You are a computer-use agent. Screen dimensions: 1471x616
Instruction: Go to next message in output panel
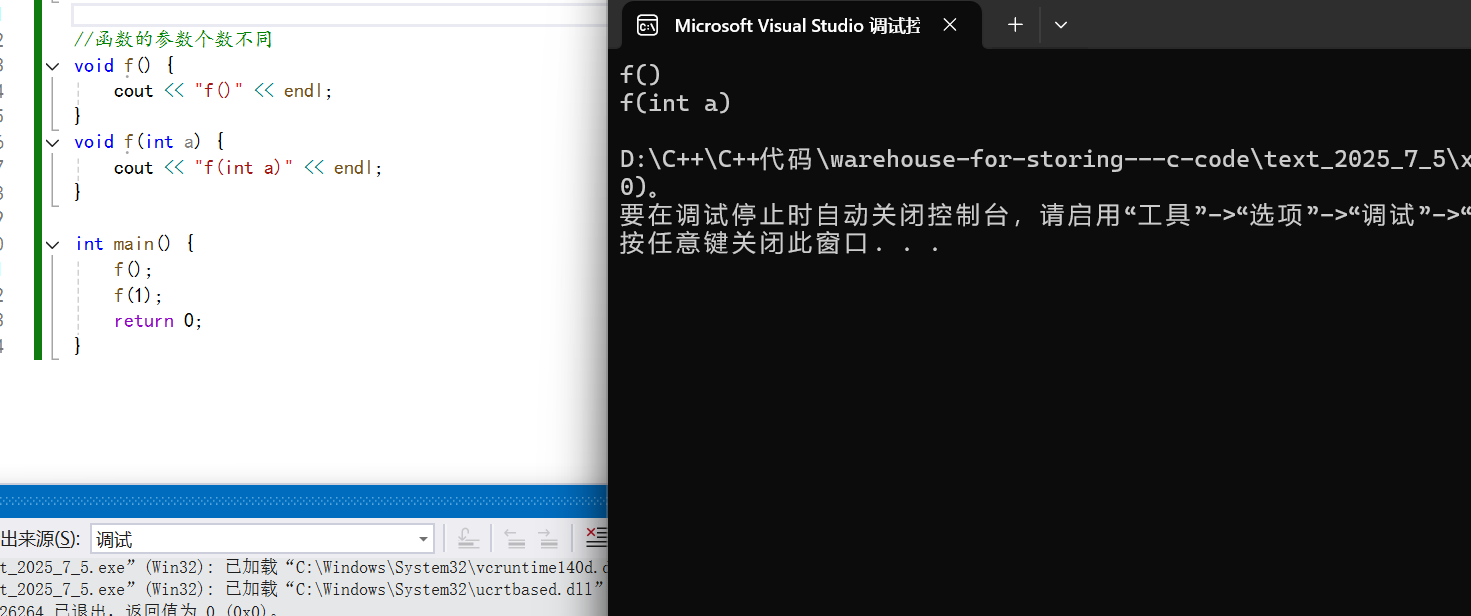[547, 538]
